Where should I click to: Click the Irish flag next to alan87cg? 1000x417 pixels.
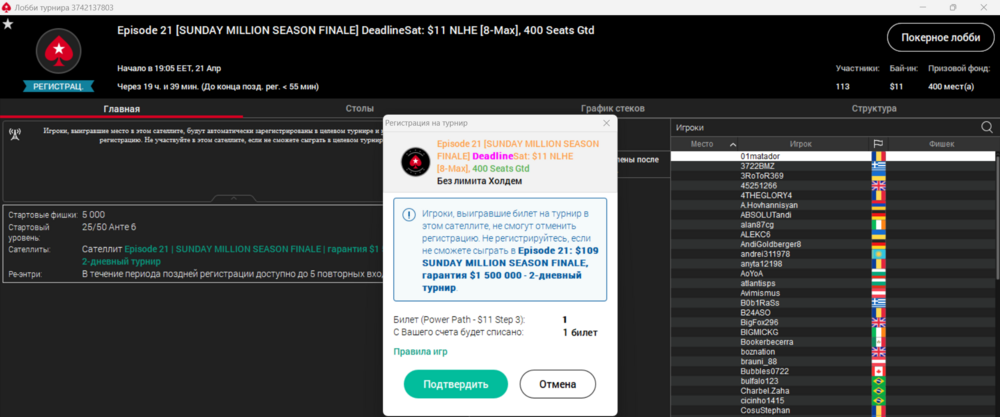[878, 224]
